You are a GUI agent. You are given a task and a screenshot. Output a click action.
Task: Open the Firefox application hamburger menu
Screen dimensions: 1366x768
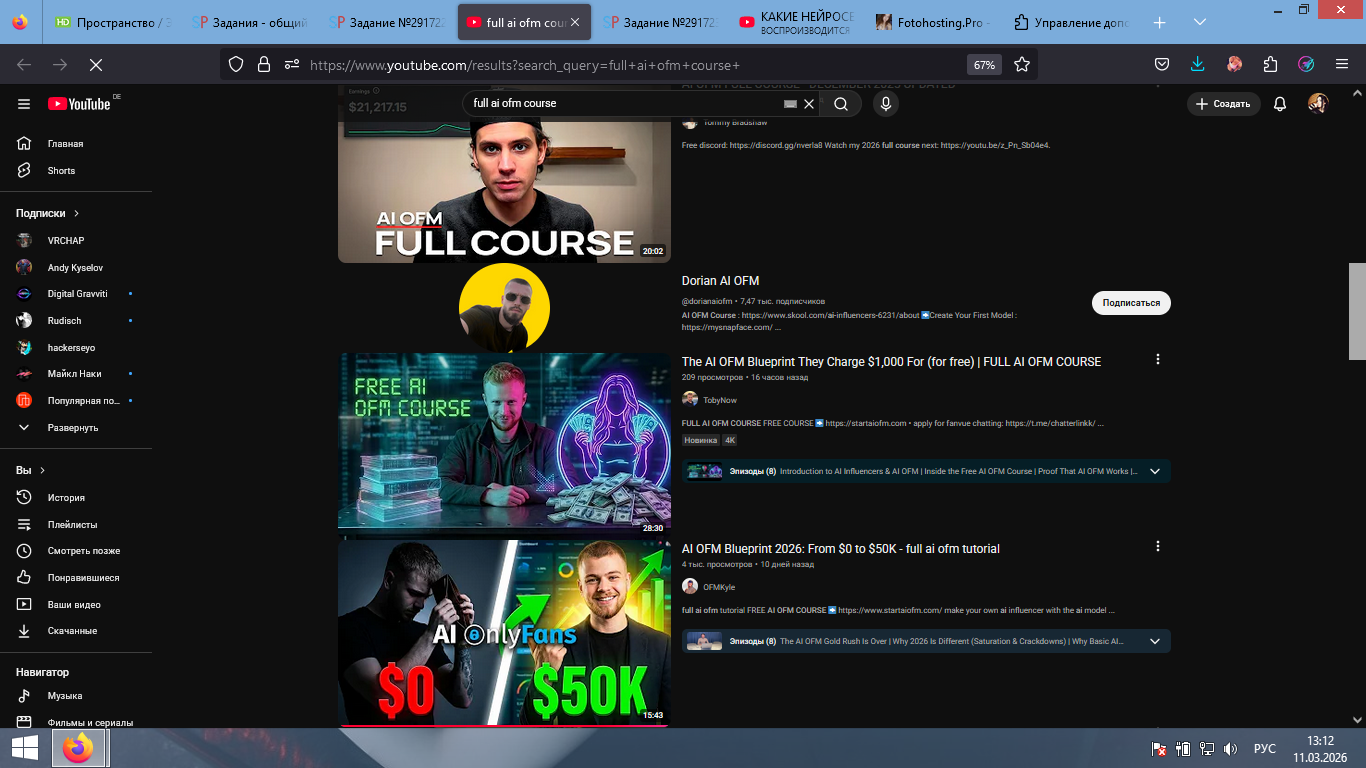pyautogui.click(x=1342, y=64)
